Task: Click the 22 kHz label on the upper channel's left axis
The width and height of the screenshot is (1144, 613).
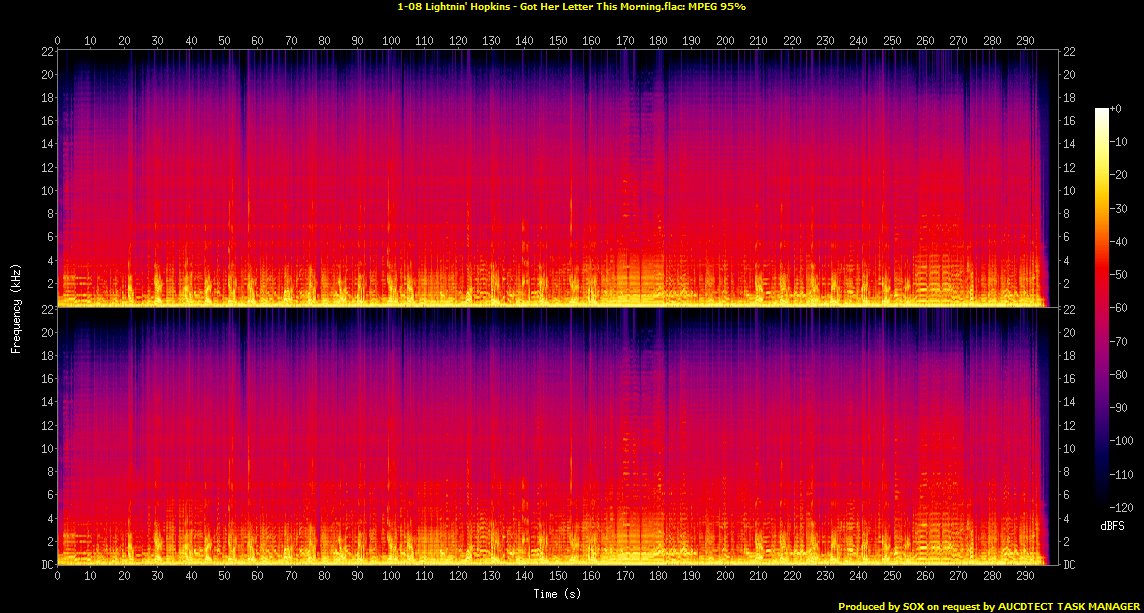Action: tap(45, 52)
